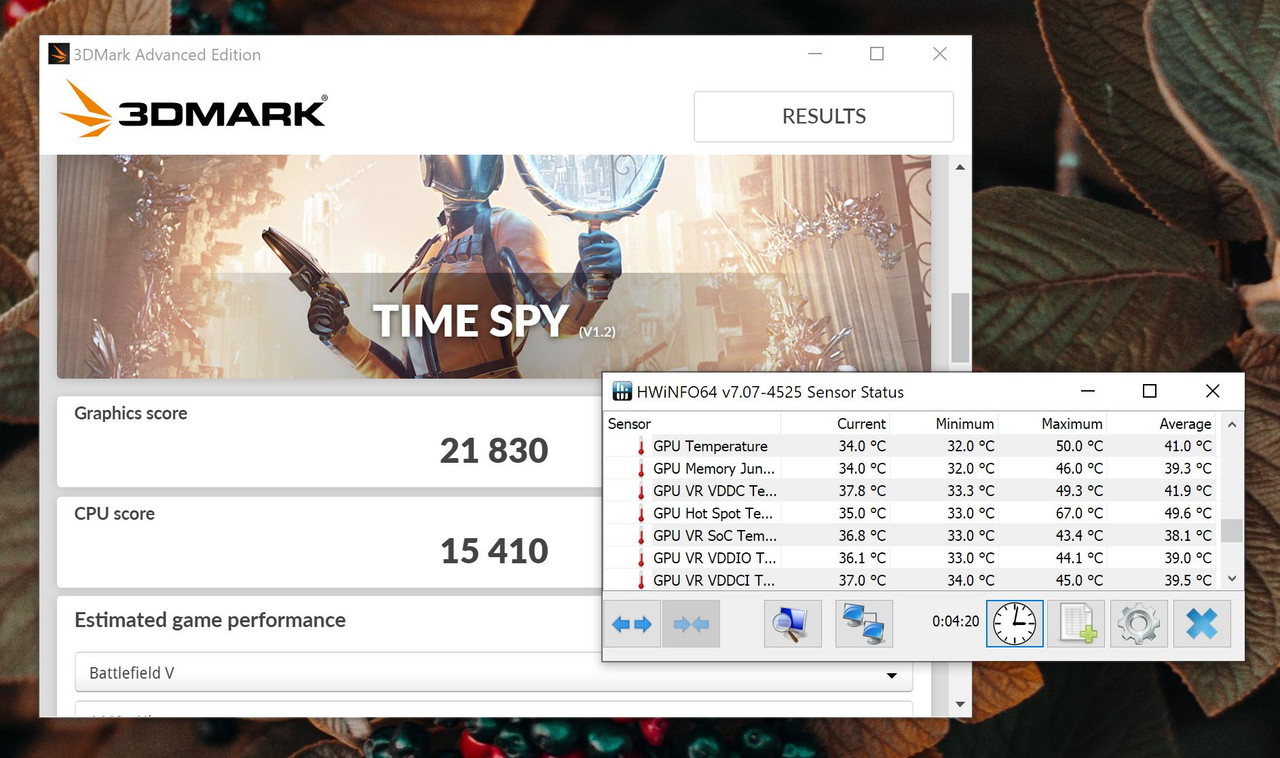
Task: Click the thermometer icon beside GPU Hot Spot Te...
Action: tap(641, 513)
